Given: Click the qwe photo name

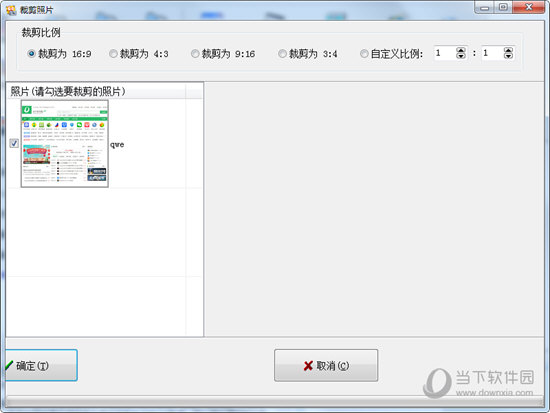Looking at the screenshot, I should [x=117, y=145].
